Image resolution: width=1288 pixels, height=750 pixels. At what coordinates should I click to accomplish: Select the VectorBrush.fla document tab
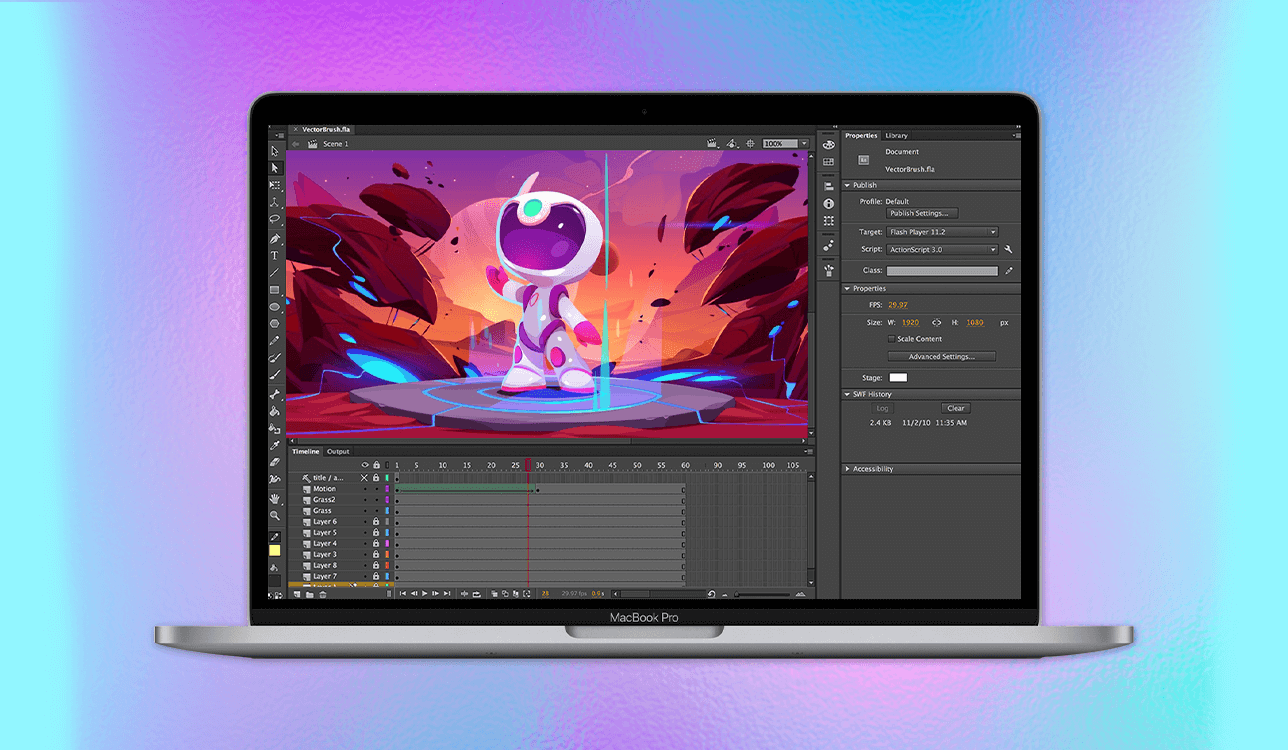point(320,130)
